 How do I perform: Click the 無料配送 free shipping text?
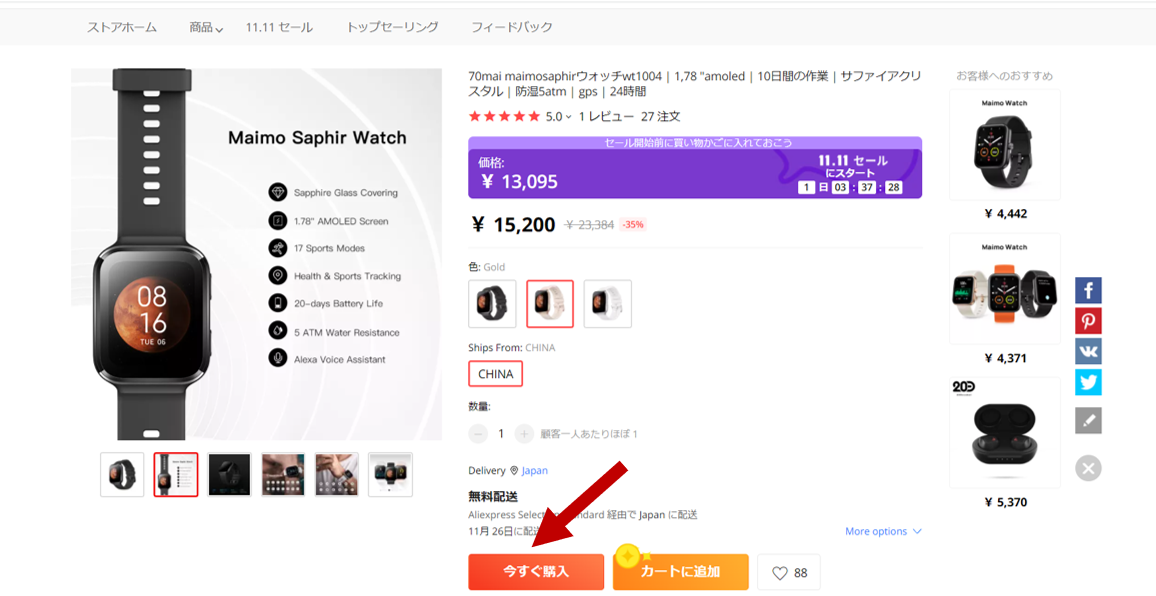pyautogui.click(x=494, y=496)
